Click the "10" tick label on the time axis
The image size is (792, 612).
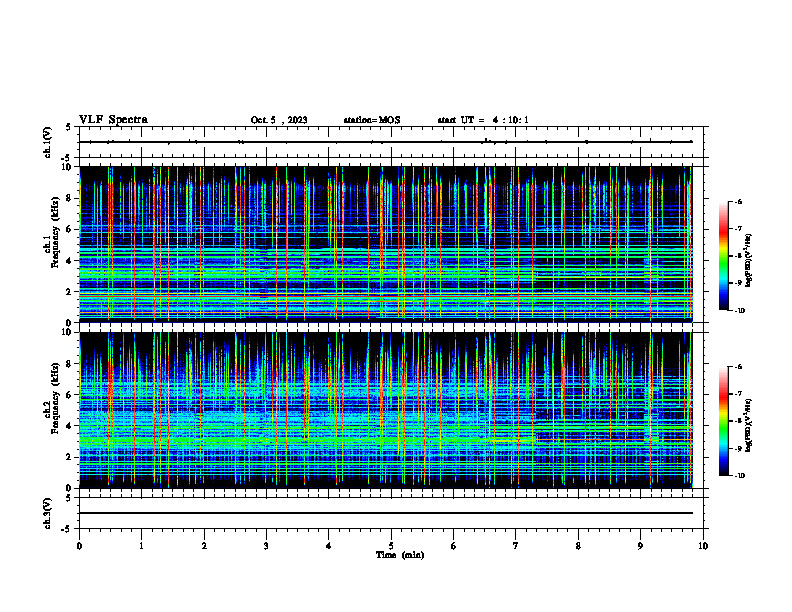tap(703, 546)
